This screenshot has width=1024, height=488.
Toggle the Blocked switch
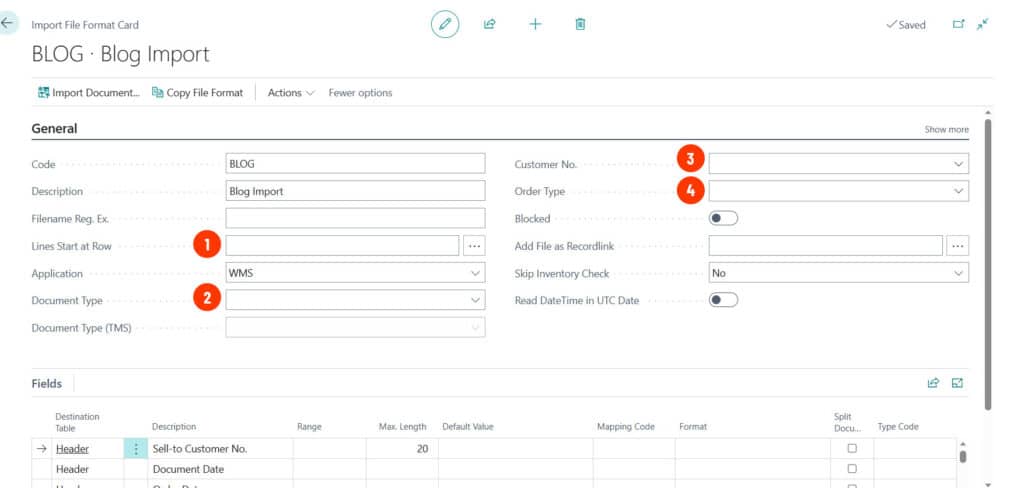click(x=724, y=218)
